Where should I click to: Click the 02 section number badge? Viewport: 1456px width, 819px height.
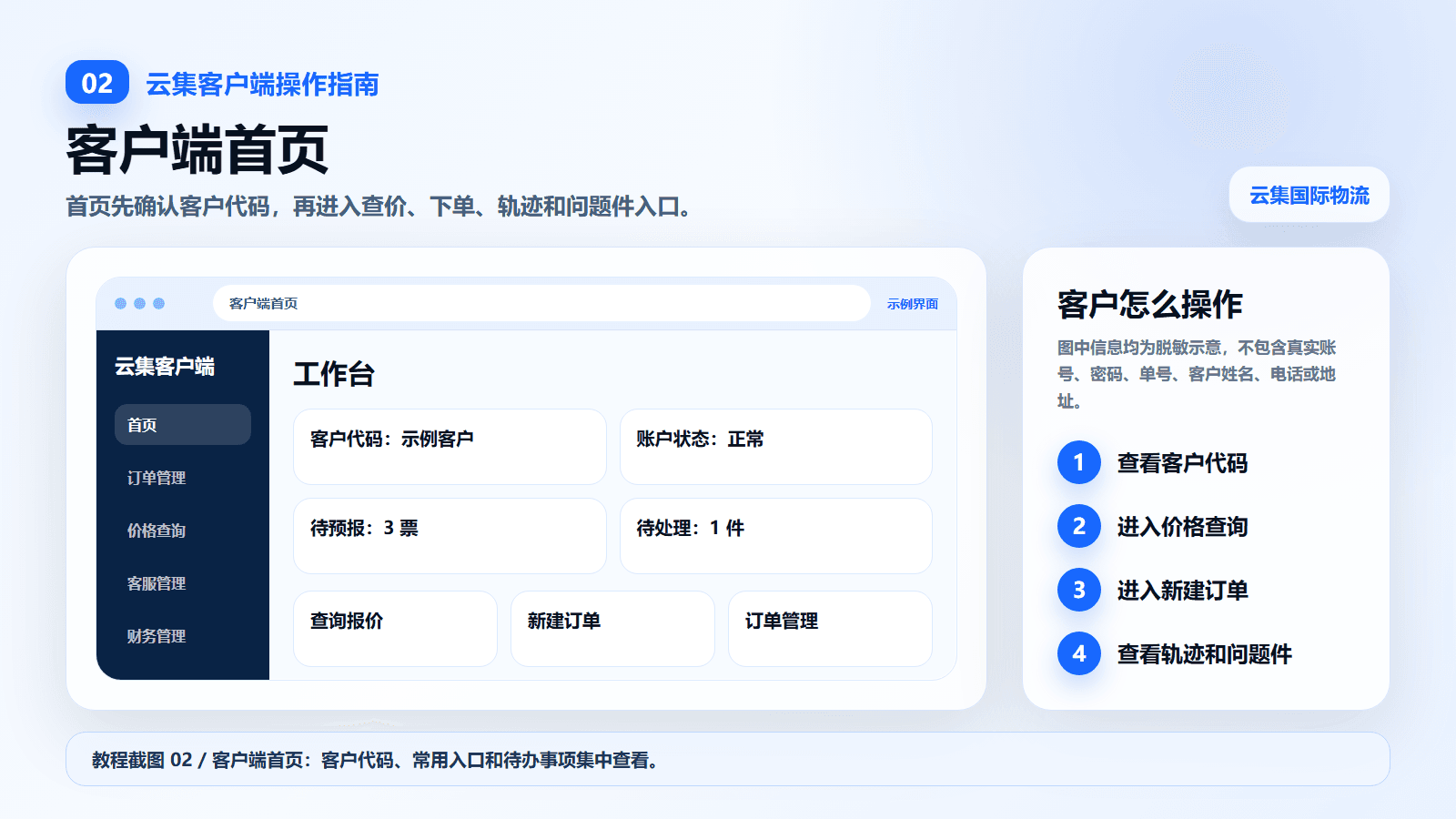[97, 83]
